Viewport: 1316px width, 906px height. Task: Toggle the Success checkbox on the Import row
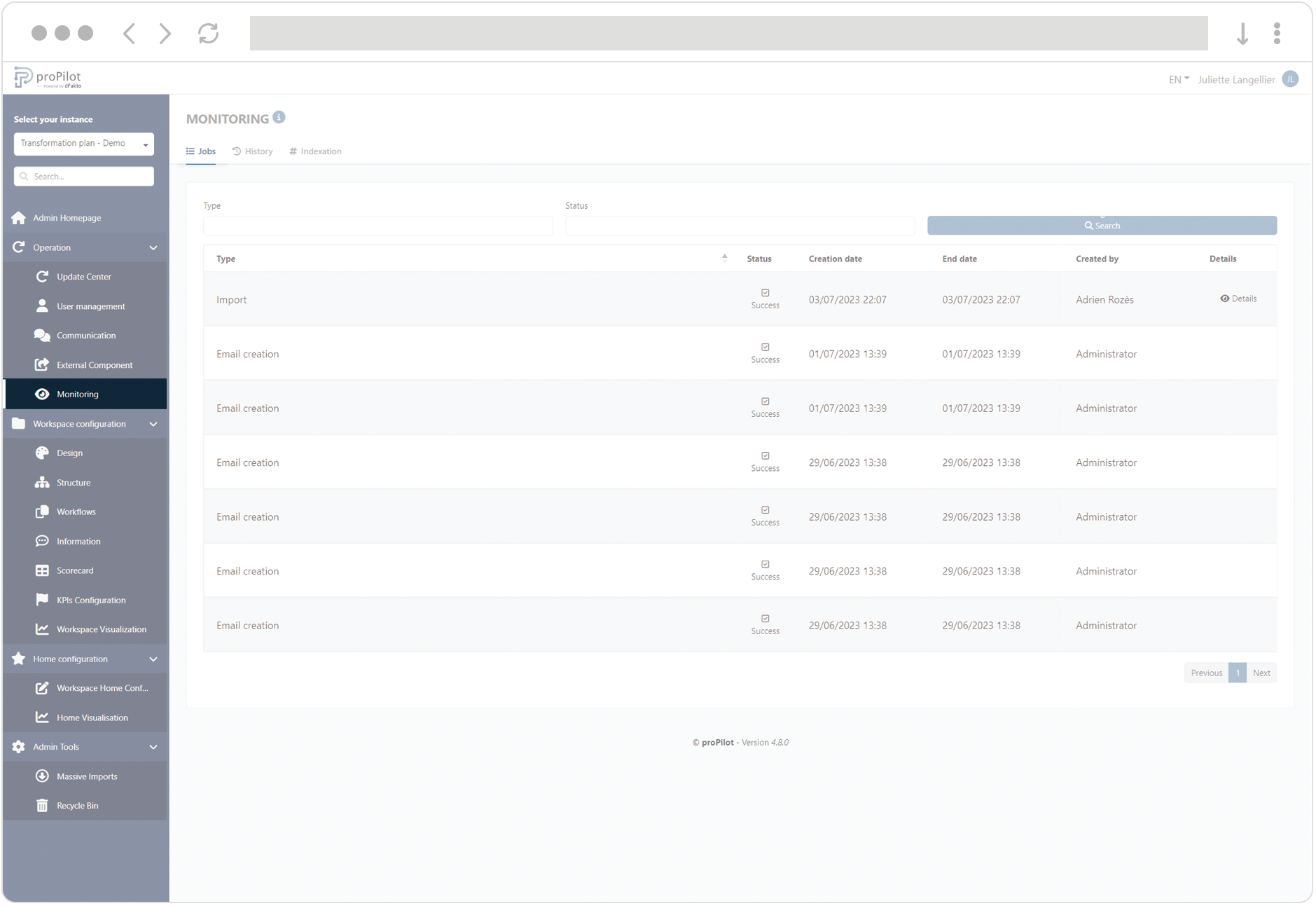[766, 293]
